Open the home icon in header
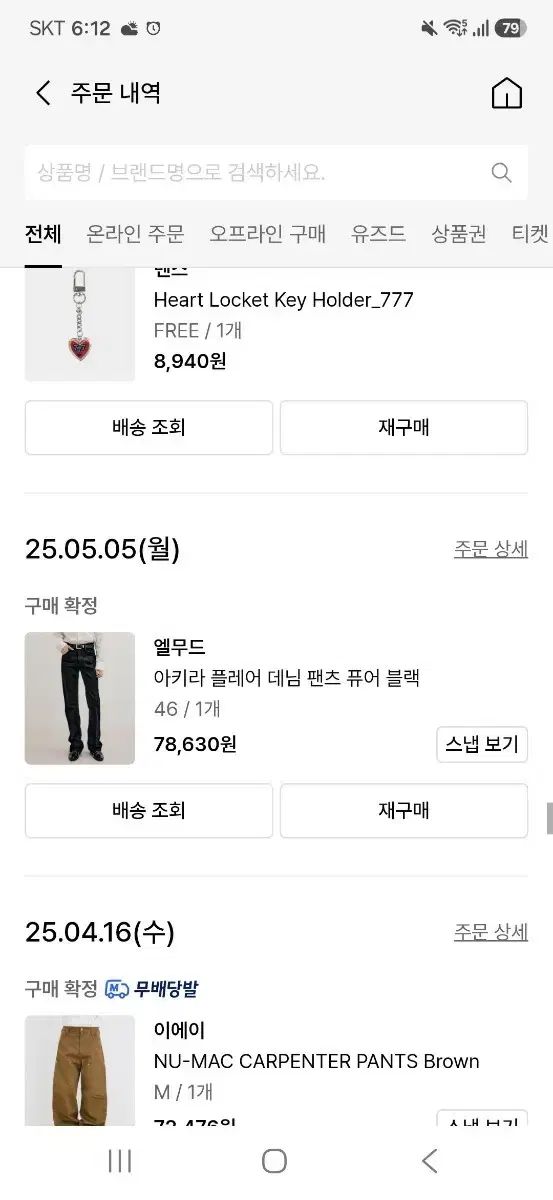 pos(507,93)
